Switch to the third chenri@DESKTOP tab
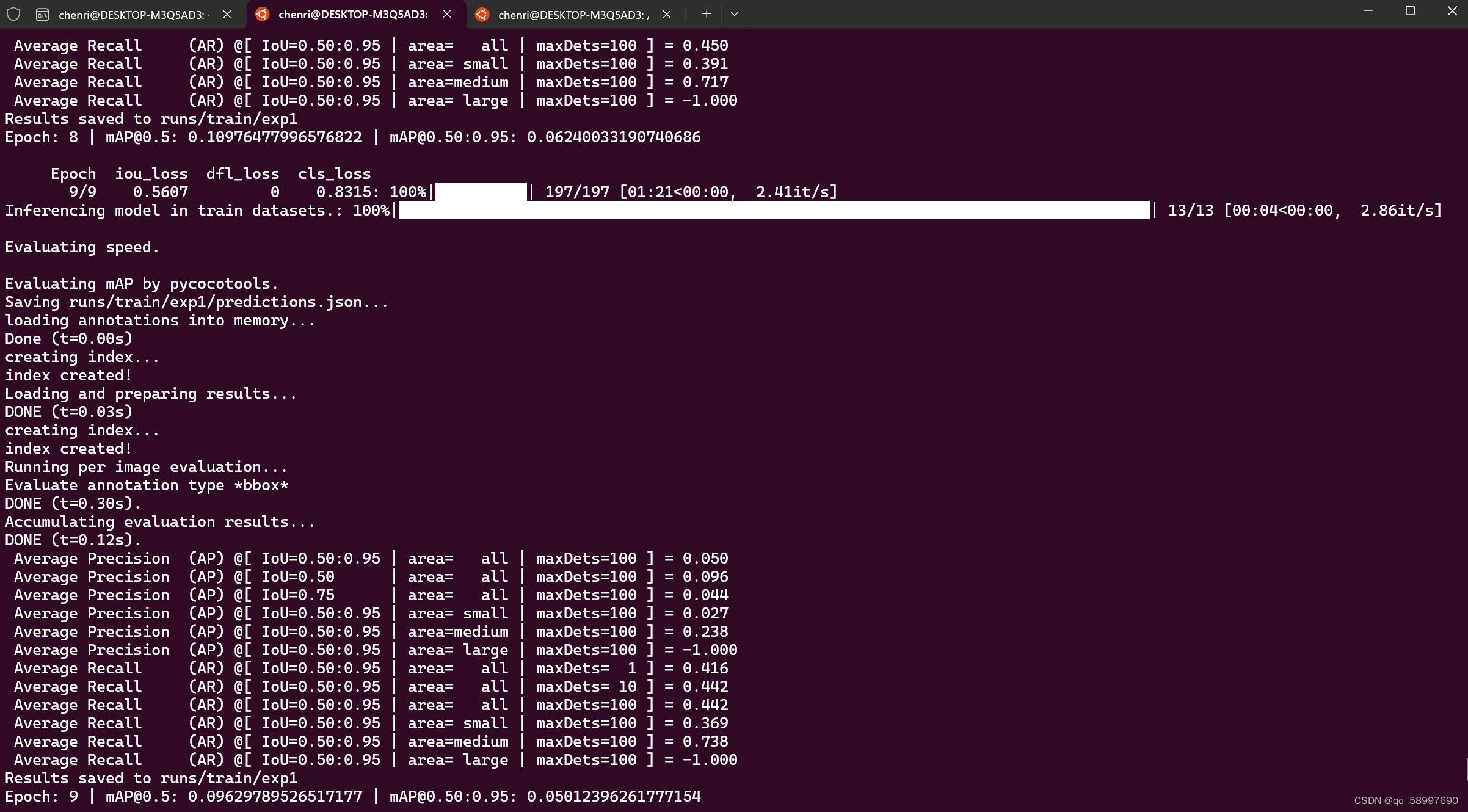Image resolution: width=1468 pixels, height=812 pixels. pos(573,15)
